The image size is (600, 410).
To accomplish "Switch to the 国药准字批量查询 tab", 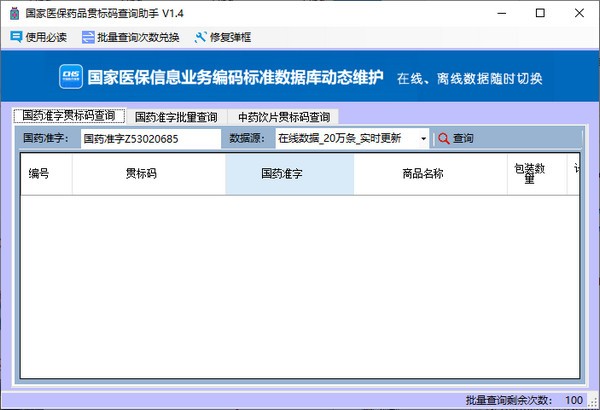I will tap(176, 117).
